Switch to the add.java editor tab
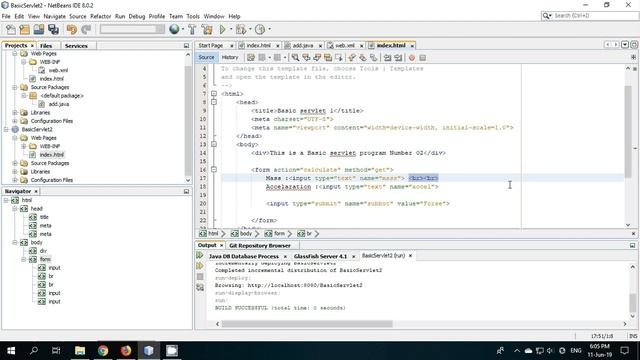This screenshot has width=640, height=360. pyautogui.click(x=303, y=45)
